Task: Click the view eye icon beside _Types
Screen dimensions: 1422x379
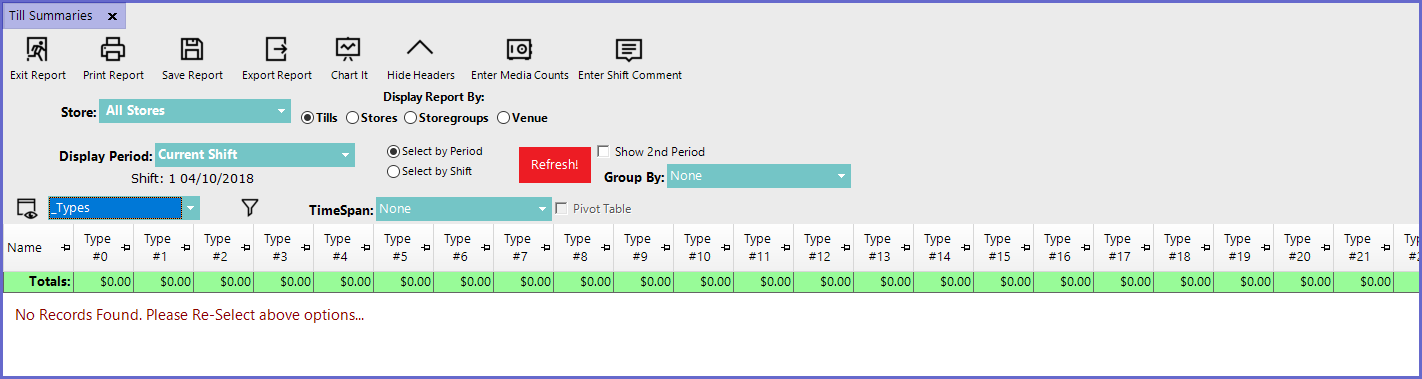Action: (27, 208)
